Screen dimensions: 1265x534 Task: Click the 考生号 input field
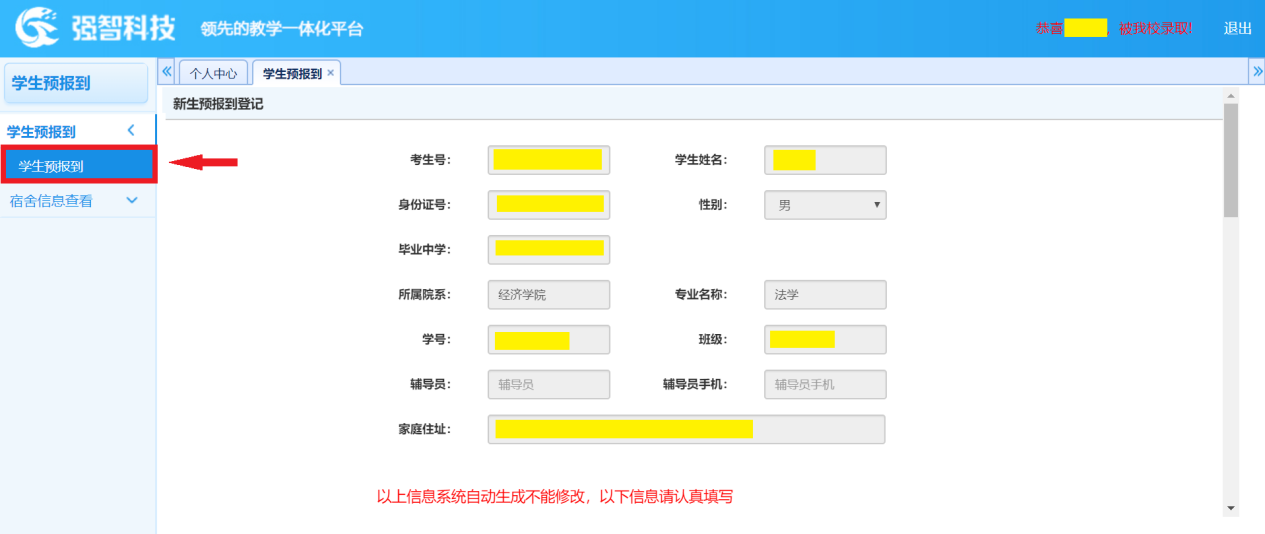549,160
